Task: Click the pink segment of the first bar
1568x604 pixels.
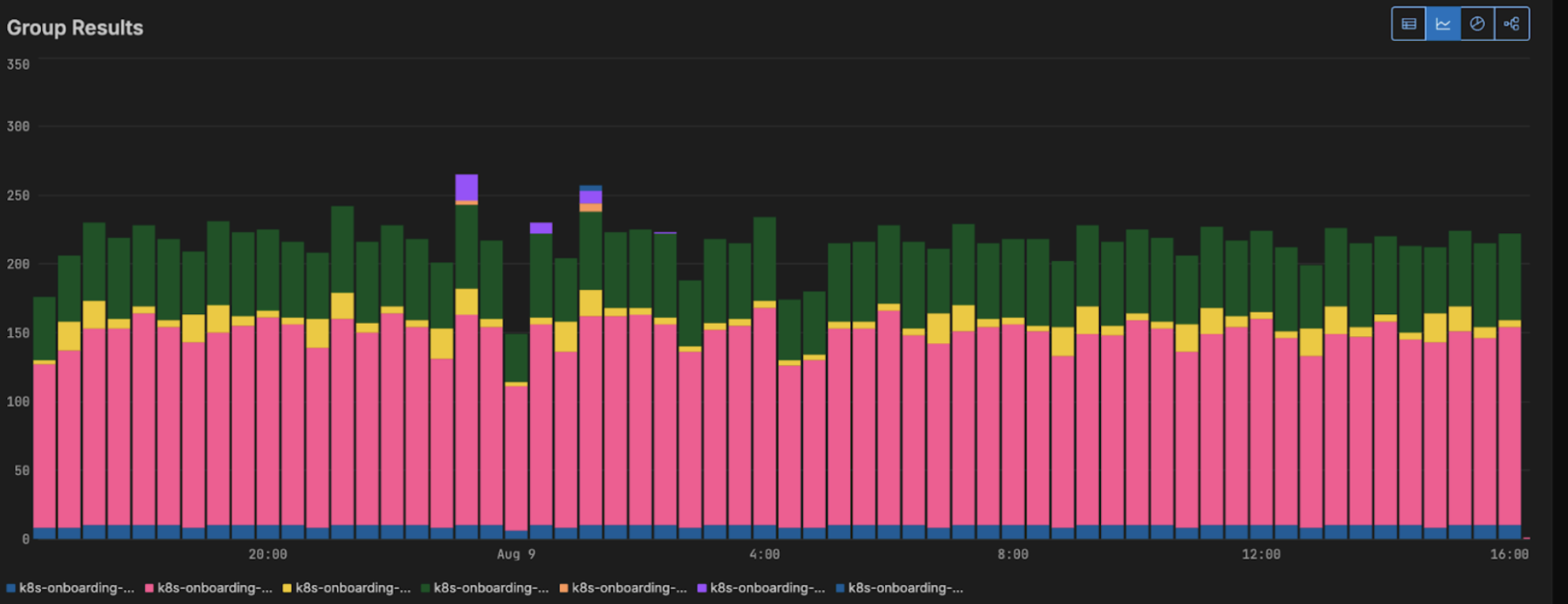Action: 45,445
